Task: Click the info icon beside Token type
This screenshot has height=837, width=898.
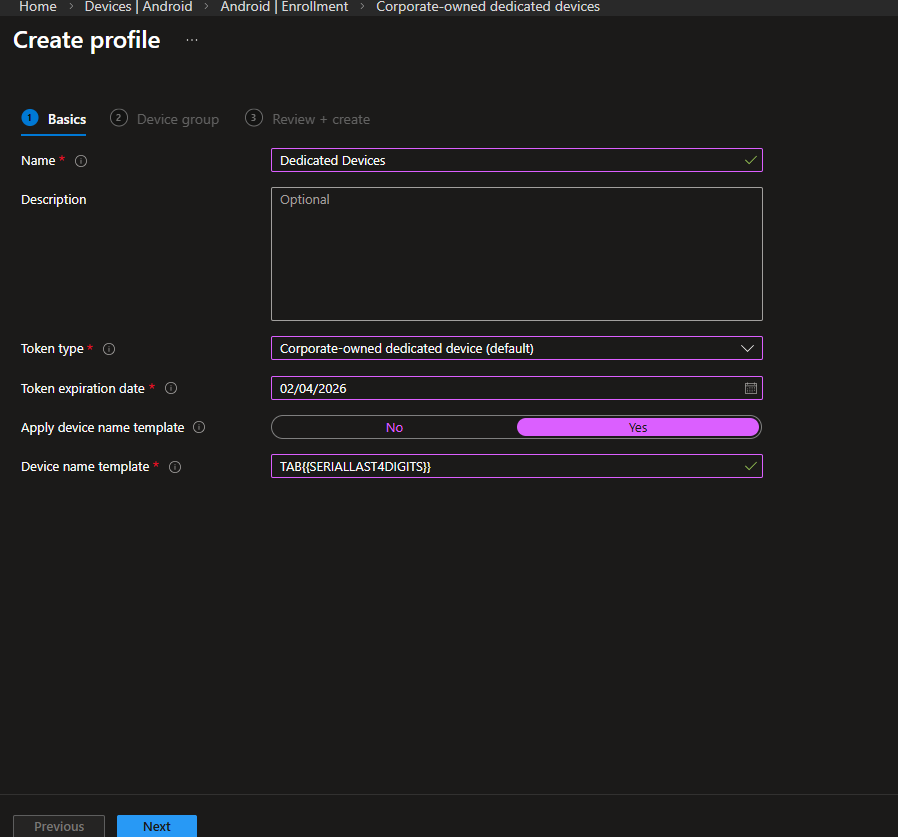Action: click(109, 349)
